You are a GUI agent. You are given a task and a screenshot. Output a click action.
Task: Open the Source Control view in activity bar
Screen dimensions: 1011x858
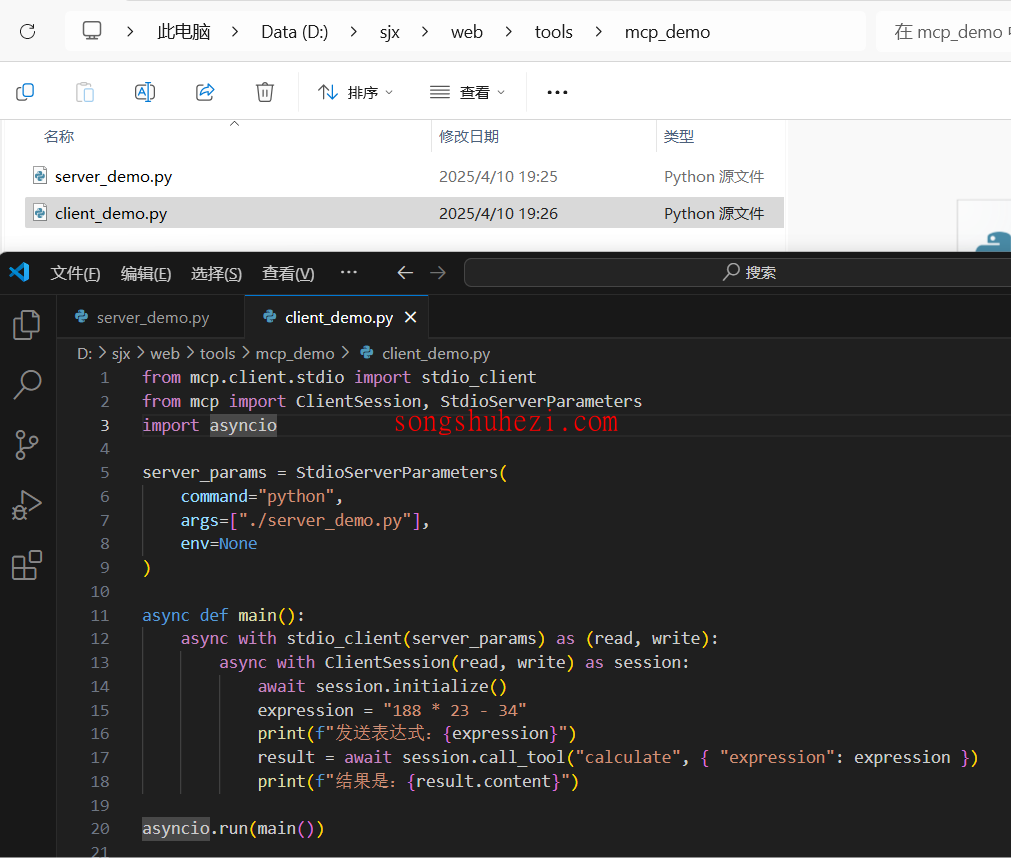[26, 445]
